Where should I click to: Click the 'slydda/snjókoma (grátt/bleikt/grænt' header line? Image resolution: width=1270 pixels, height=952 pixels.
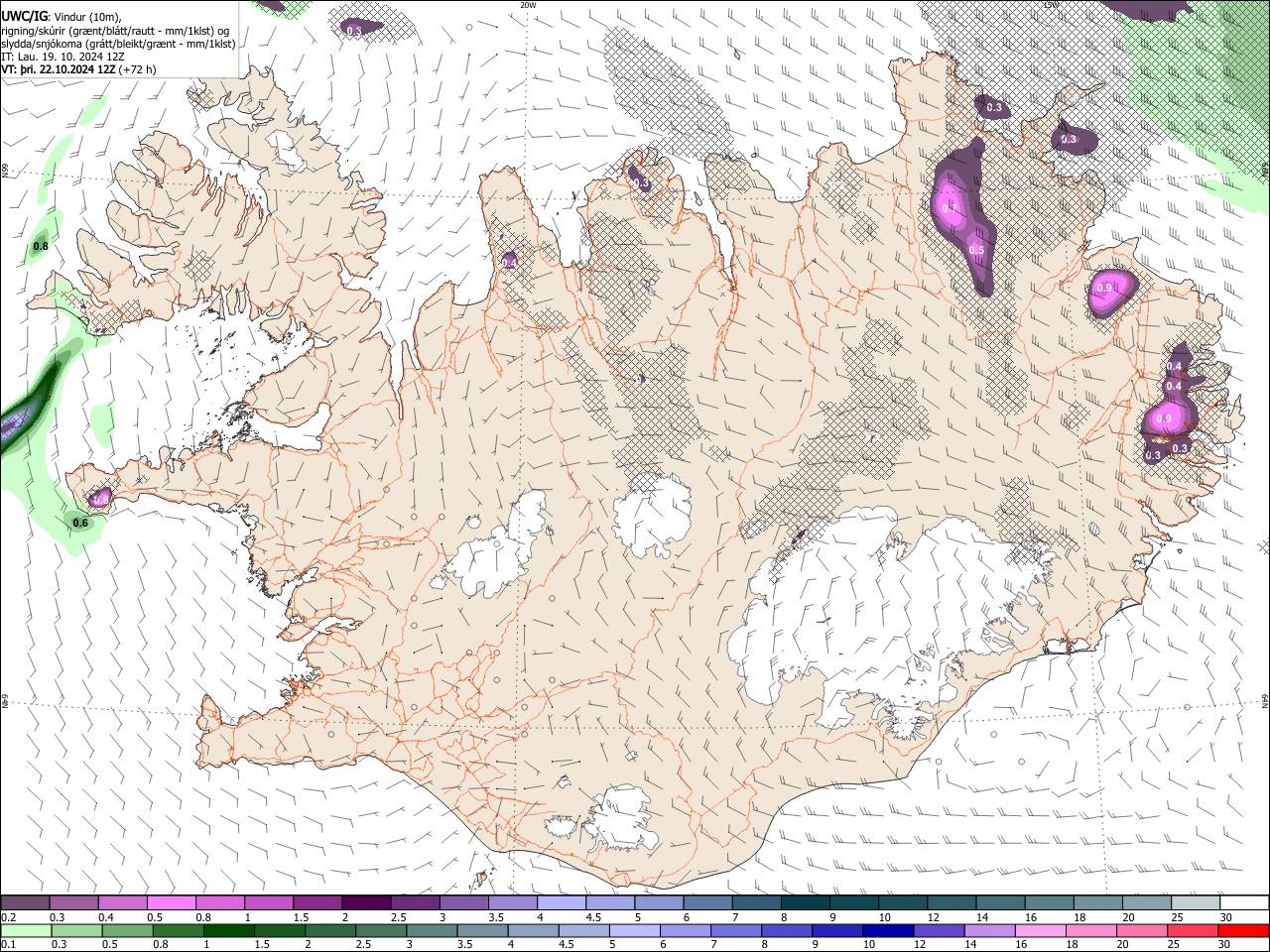(118, 44)
